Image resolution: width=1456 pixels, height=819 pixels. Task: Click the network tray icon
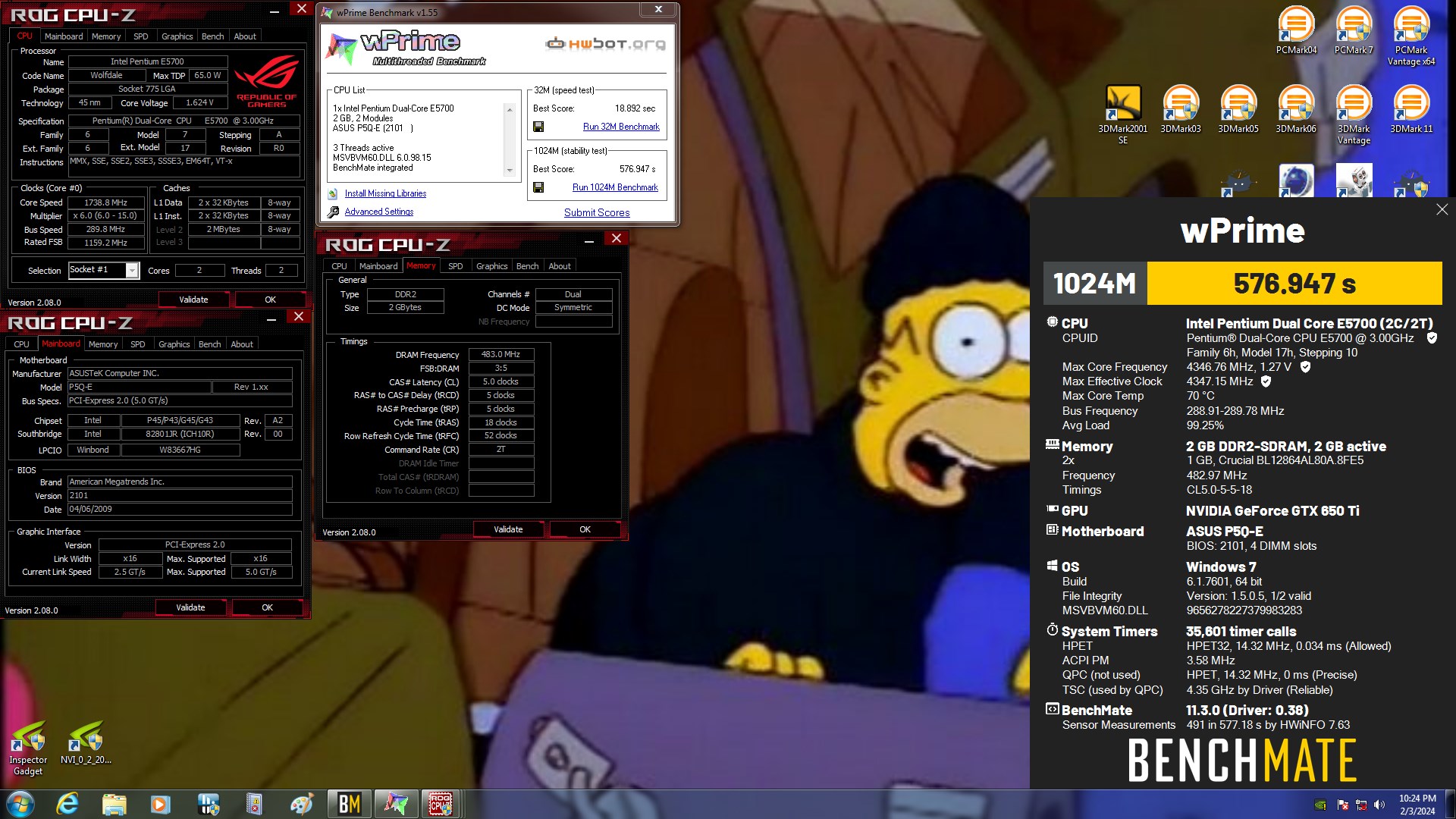coord(1361,805)
